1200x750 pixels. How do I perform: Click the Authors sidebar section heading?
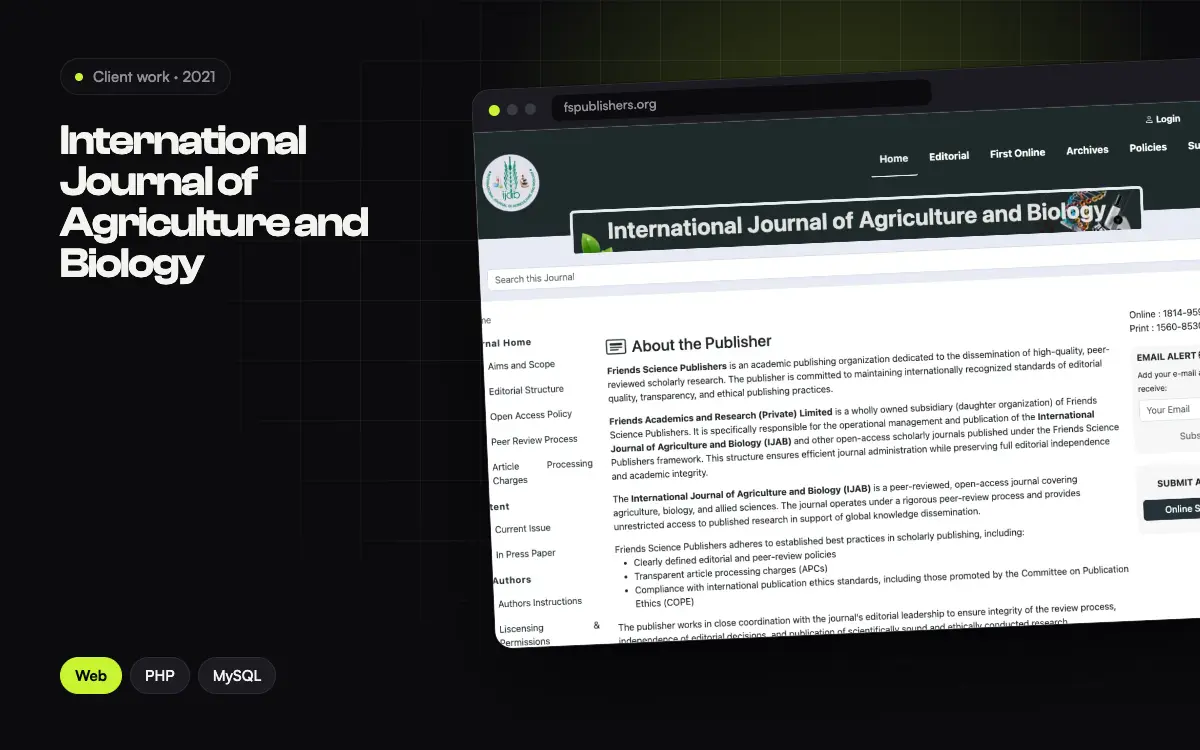[511, 580]
